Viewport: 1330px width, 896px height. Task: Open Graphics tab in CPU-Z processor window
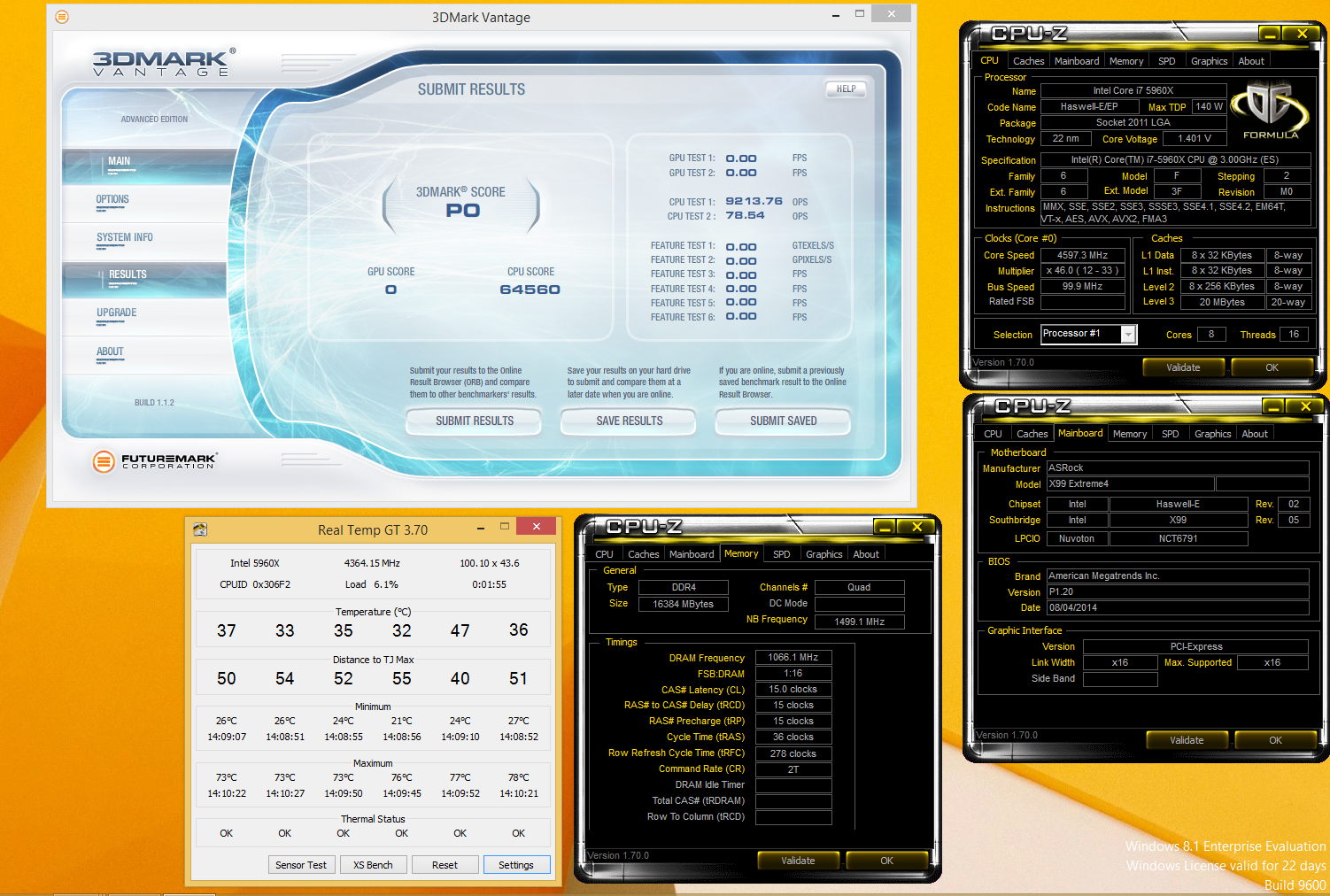click(x=1209, y=61)
